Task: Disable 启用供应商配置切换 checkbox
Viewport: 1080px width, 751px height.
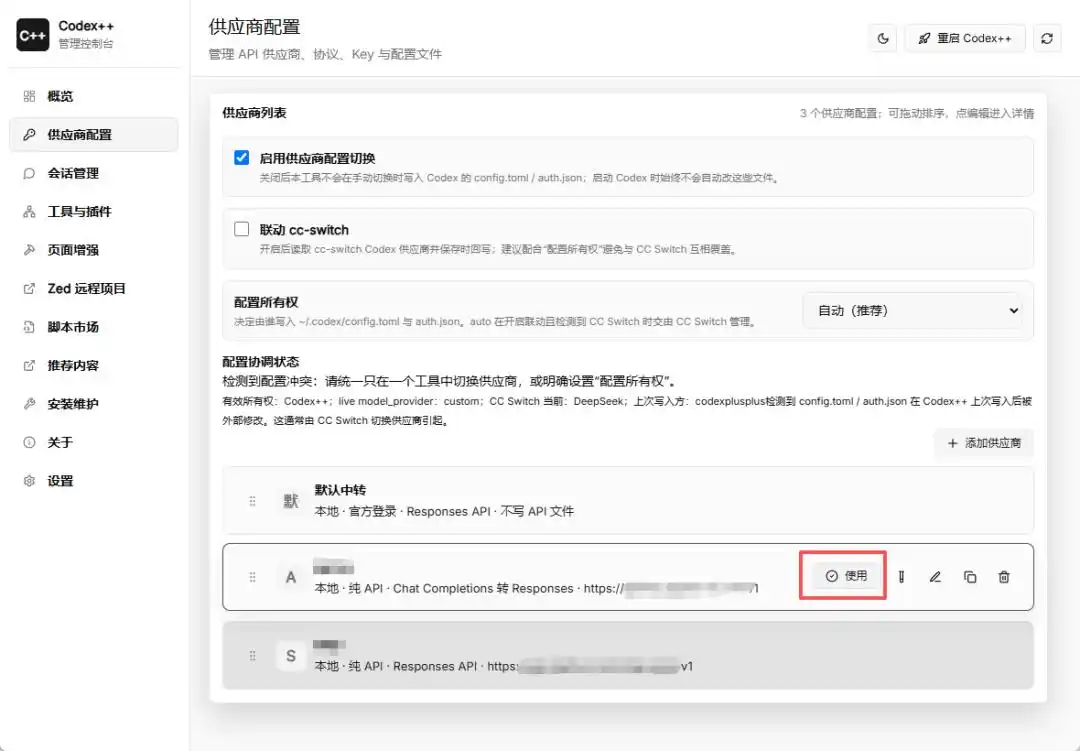Action: (241, 157)
